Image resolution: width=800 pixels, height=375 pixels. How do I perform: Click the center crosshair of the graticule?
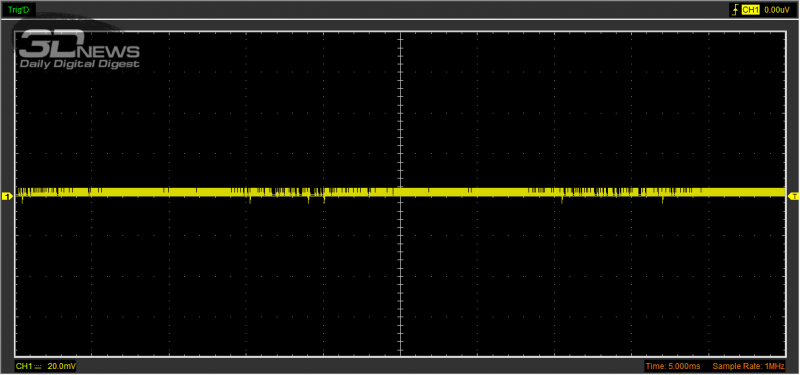(401, 193)
